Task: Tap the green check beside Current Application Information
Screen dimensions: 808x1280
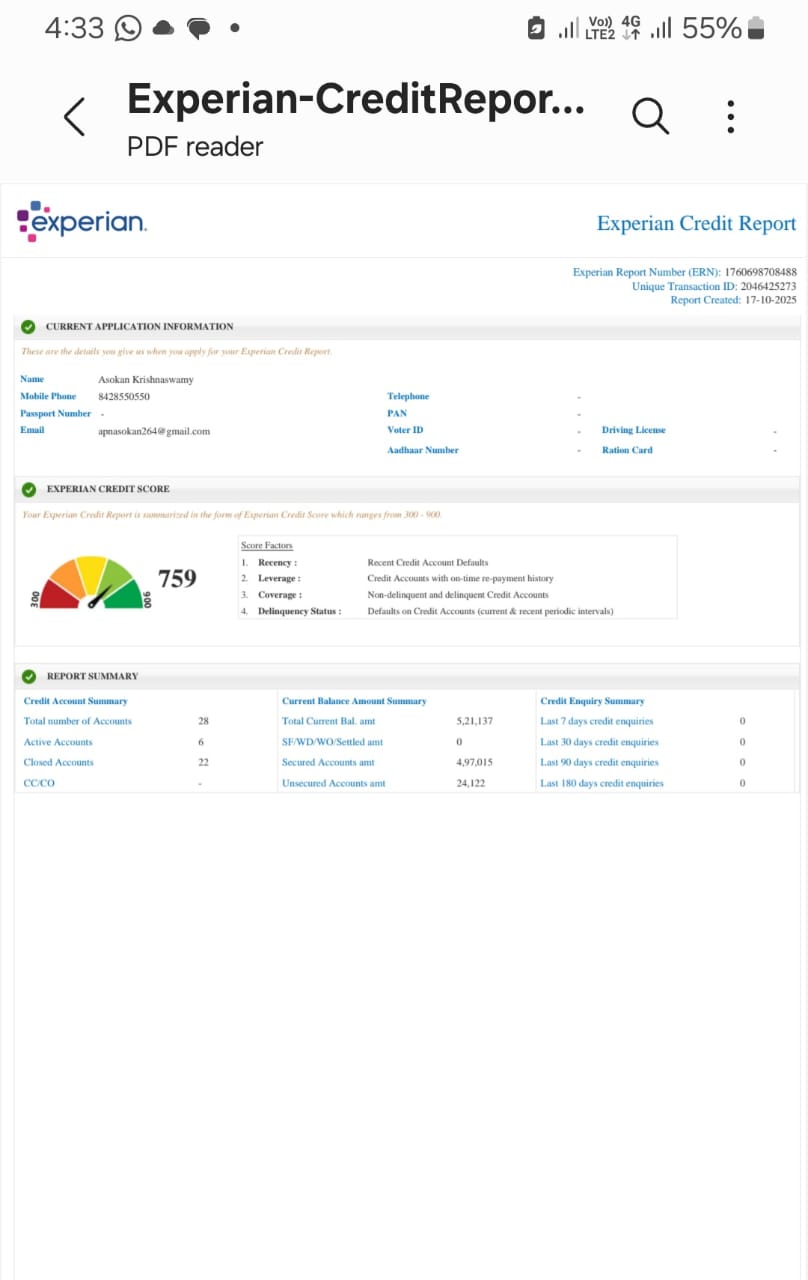Action: point(28,327)
